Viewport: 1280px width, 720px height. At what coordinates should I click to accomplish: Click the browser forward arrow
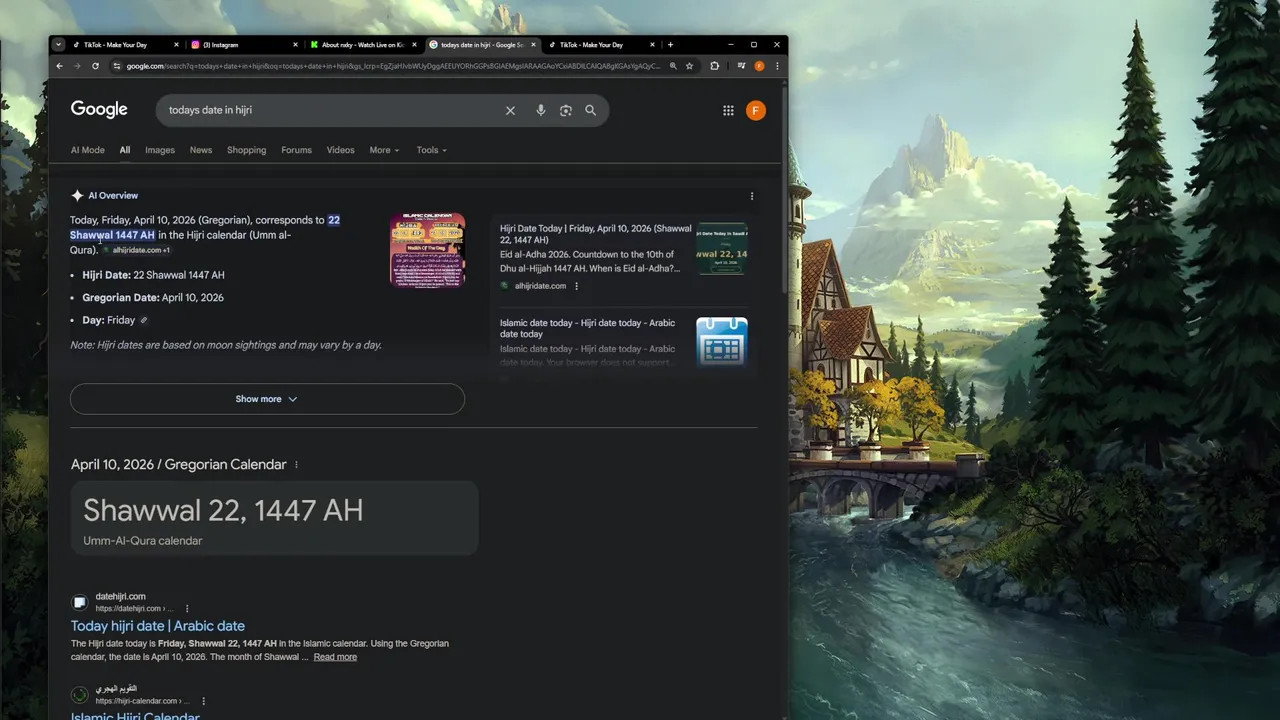[x=77, y=66]
